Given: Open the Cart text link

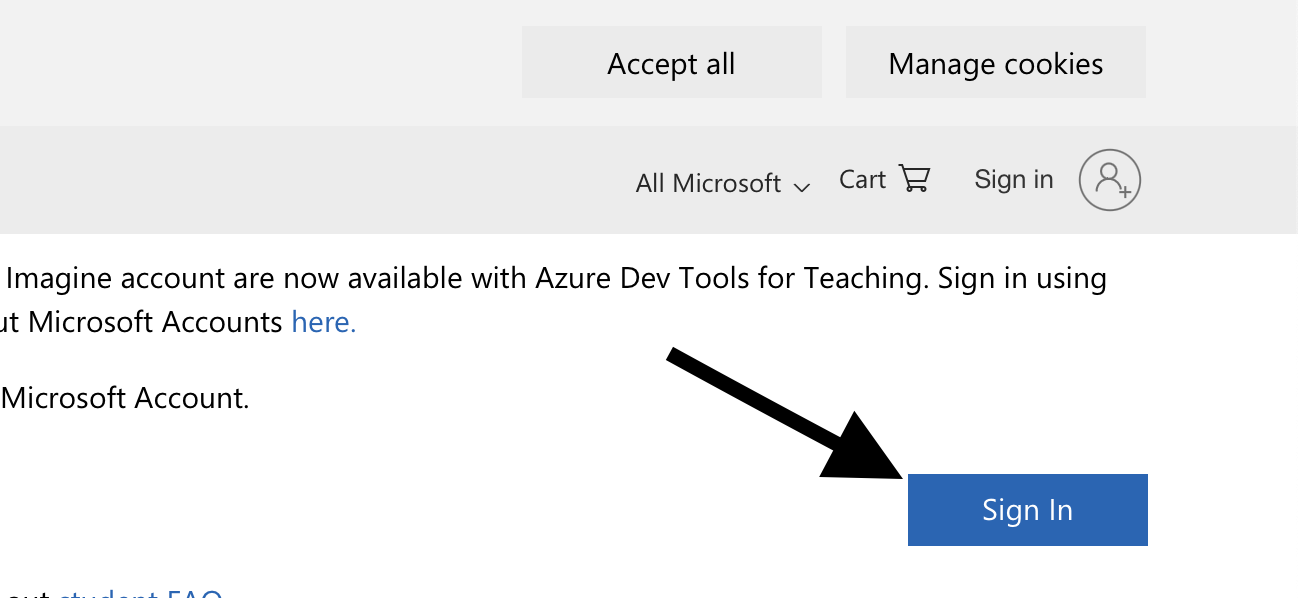Looking at the screenshot, I should [x=862, y=180].
